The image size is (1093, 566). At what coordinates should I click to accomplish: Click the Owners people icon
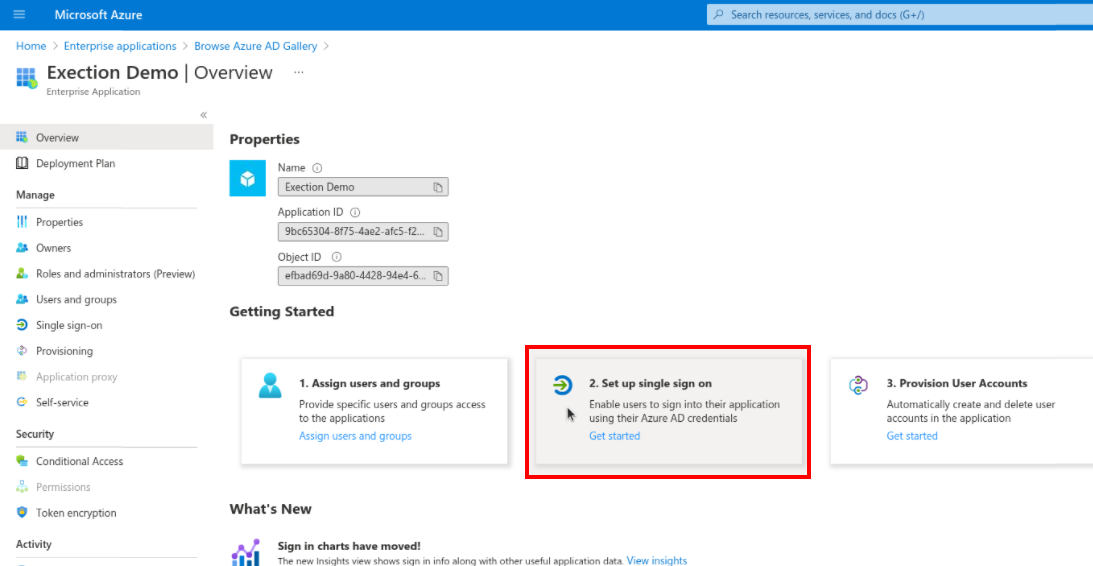[x=22, y=247]
